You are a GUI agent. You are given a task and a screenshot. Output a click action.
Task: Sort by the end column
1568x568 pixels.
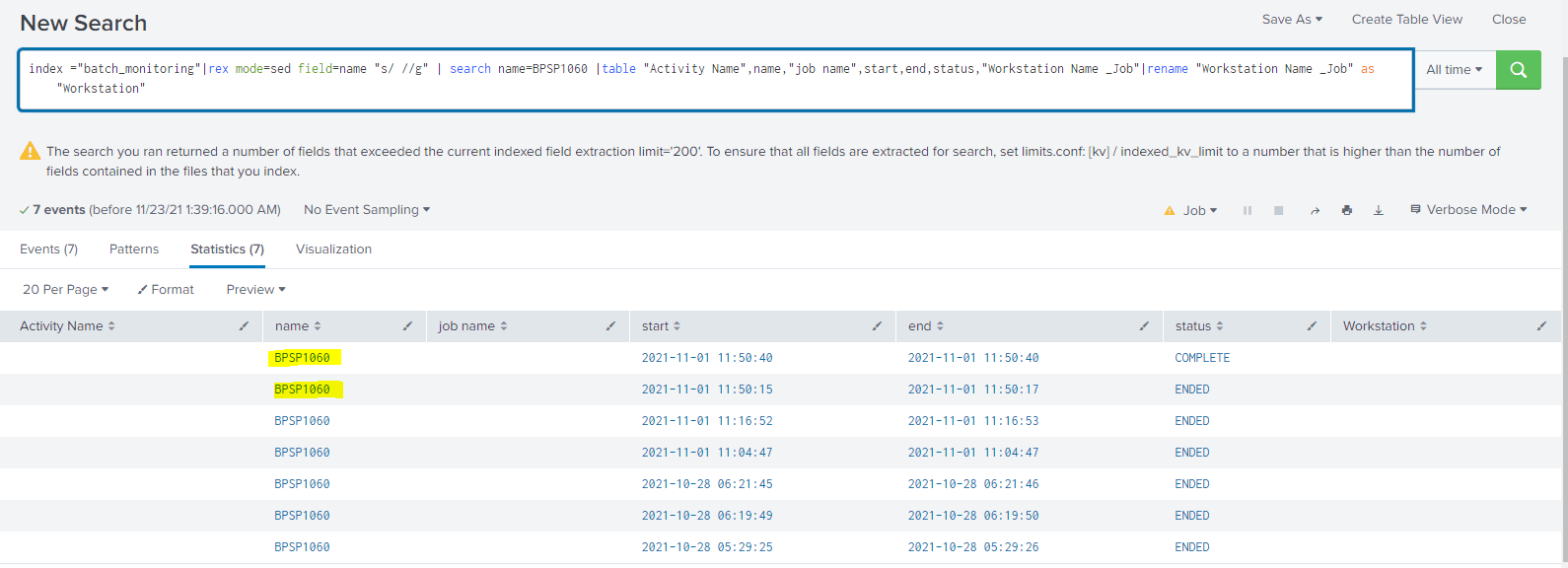coord(926,326)
